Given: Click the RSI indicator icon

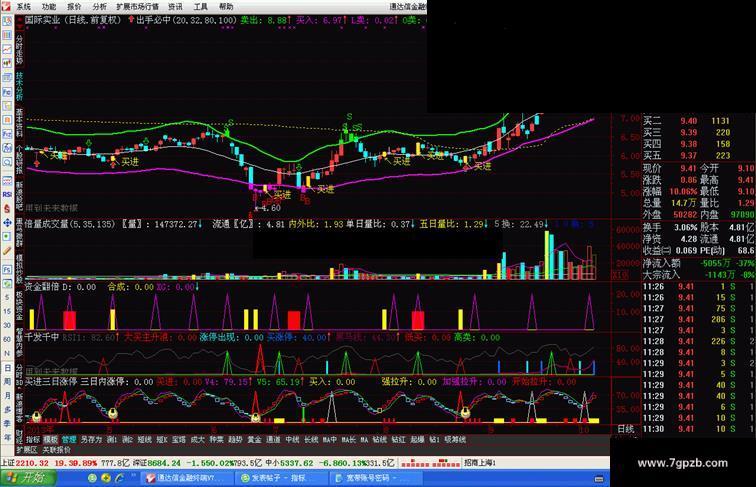Looking at the screenshot, I should coord(7,194).
